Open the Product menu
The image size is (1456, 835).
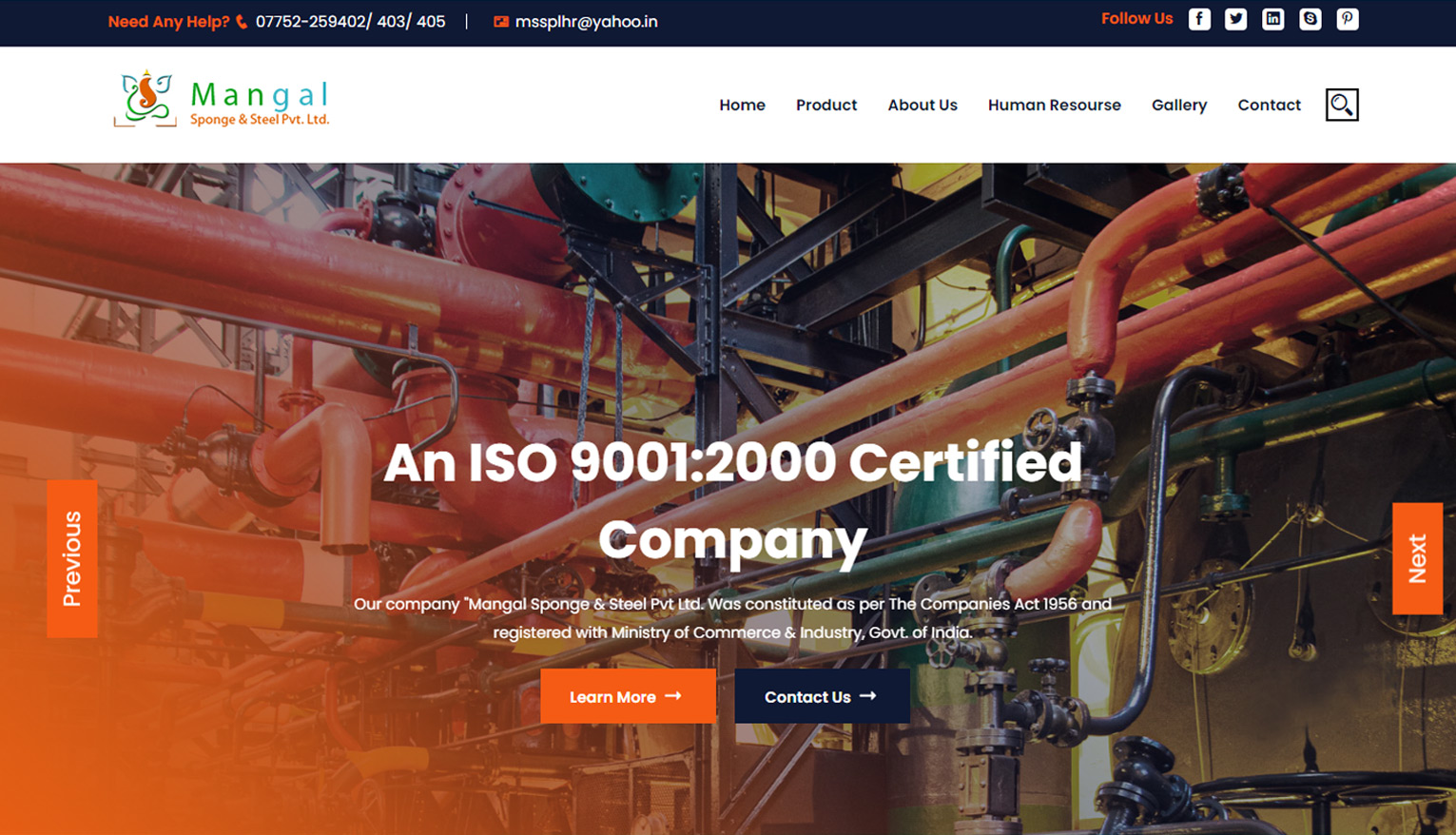click(825, 105)
